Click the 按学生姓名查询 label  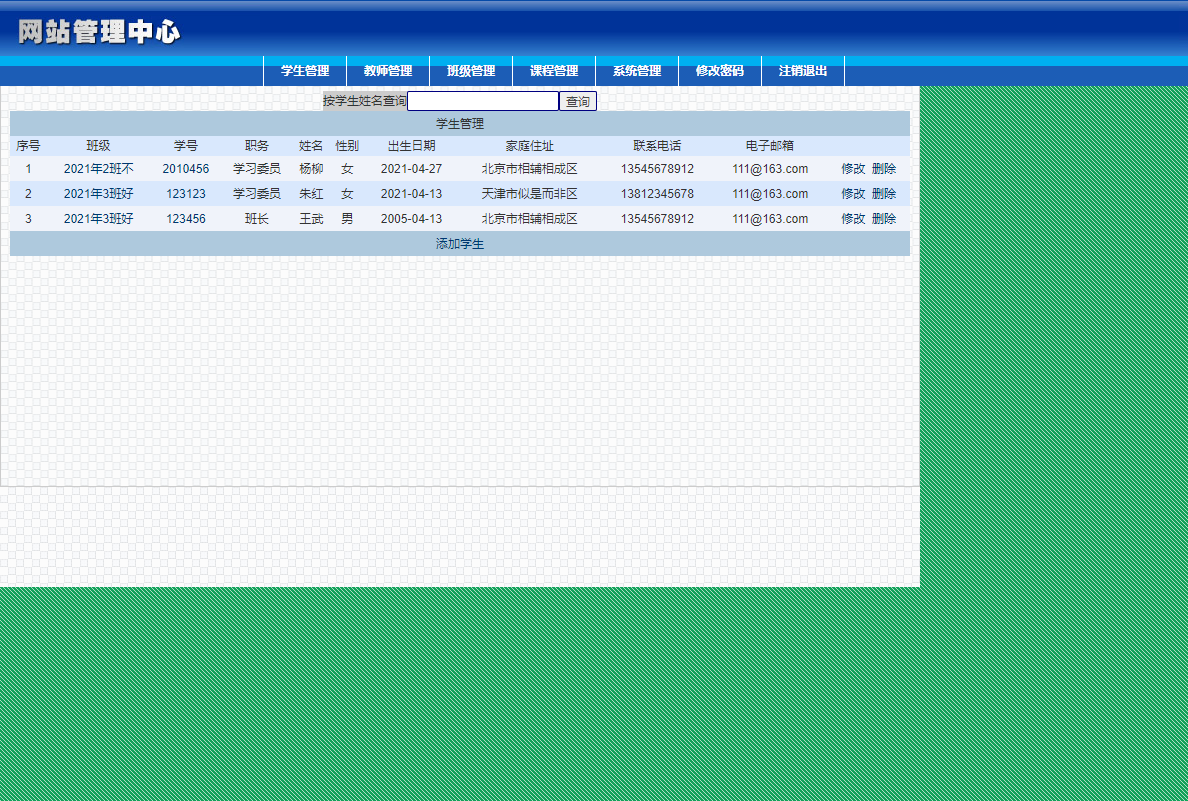[364, 101]
